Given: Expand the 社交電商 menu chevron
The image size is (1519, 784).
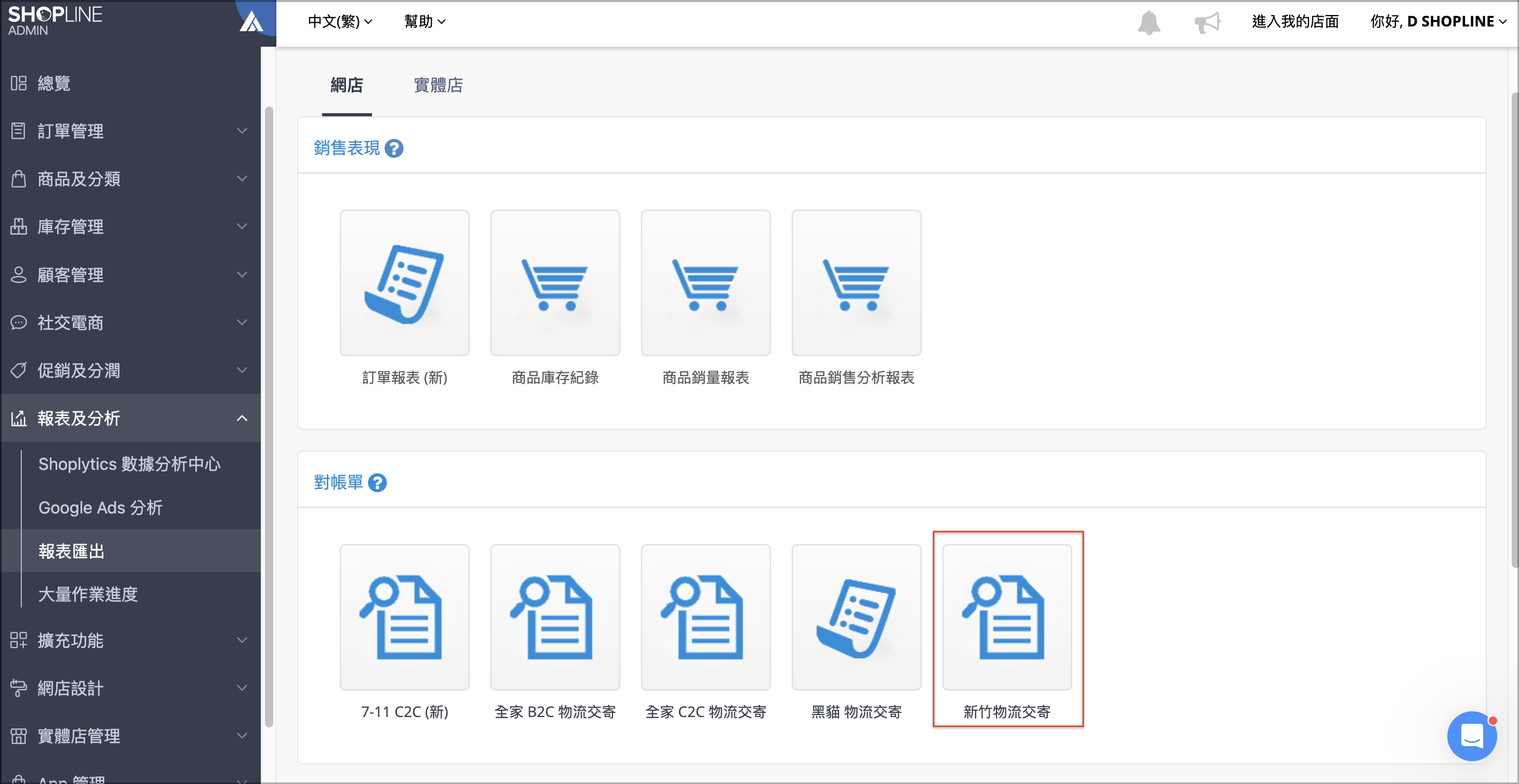Looking at the screenshot, I should (242, 322).
